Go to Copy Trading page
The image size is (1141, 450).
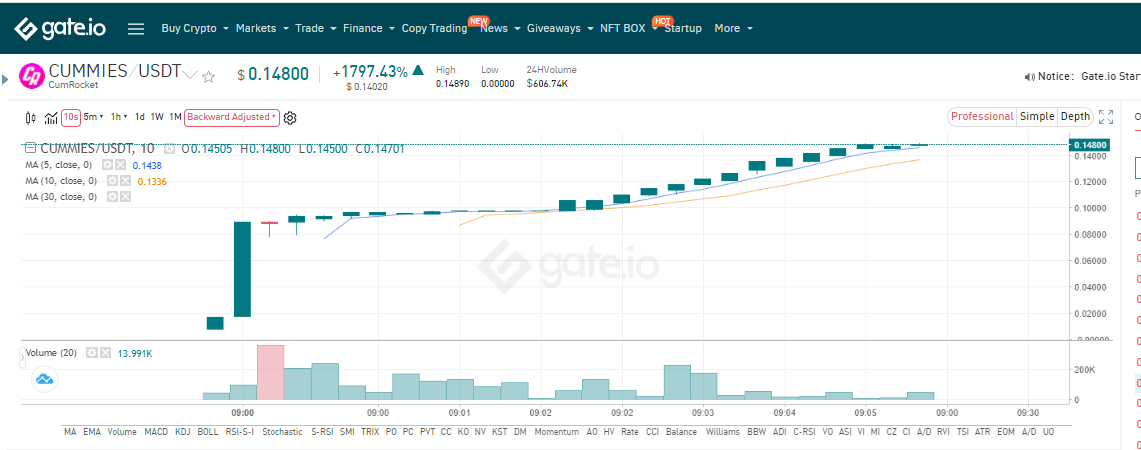pos(434,28)
